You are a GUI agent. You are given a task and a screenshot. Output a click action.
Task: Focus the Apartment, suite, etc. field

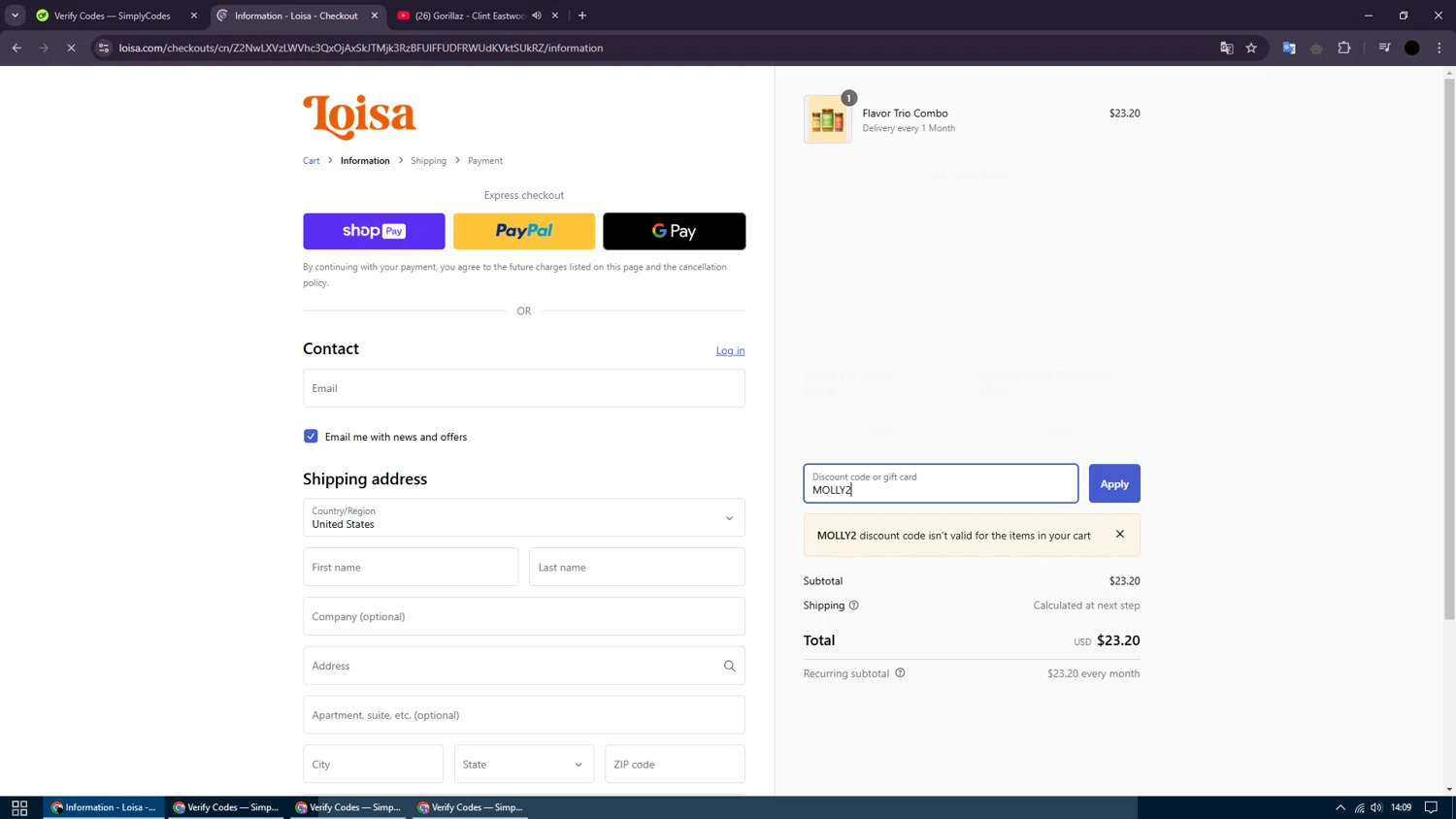pos(524,716)
